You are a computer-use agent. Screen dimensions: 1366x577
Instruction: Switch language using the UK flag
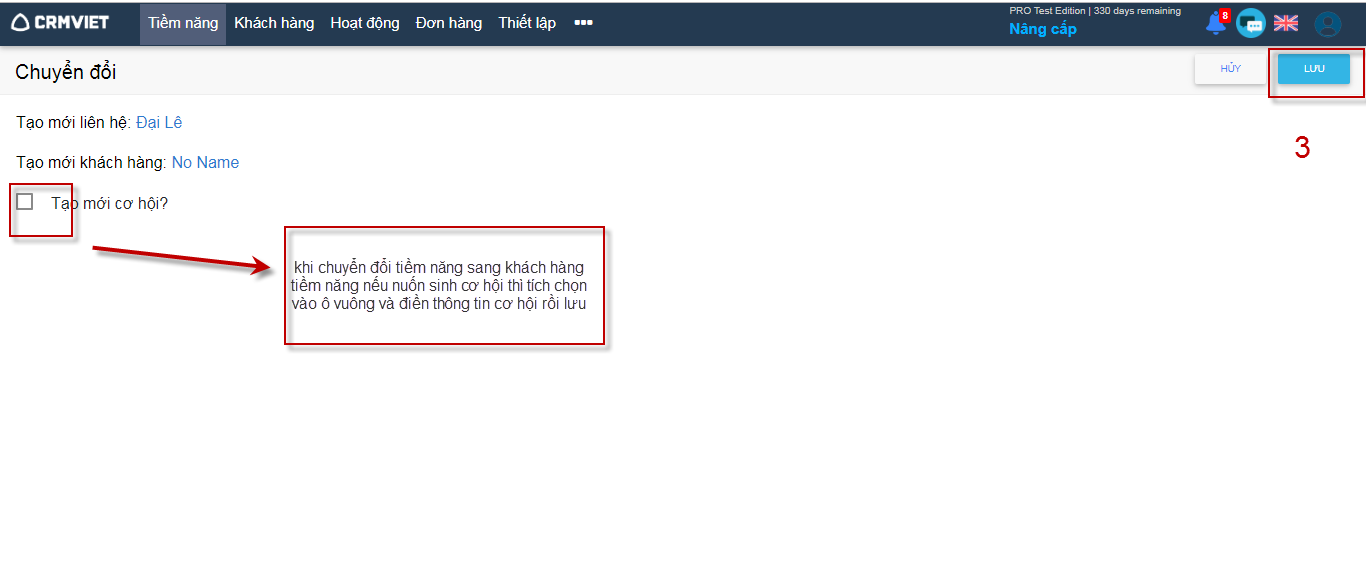click(1285, 23)
